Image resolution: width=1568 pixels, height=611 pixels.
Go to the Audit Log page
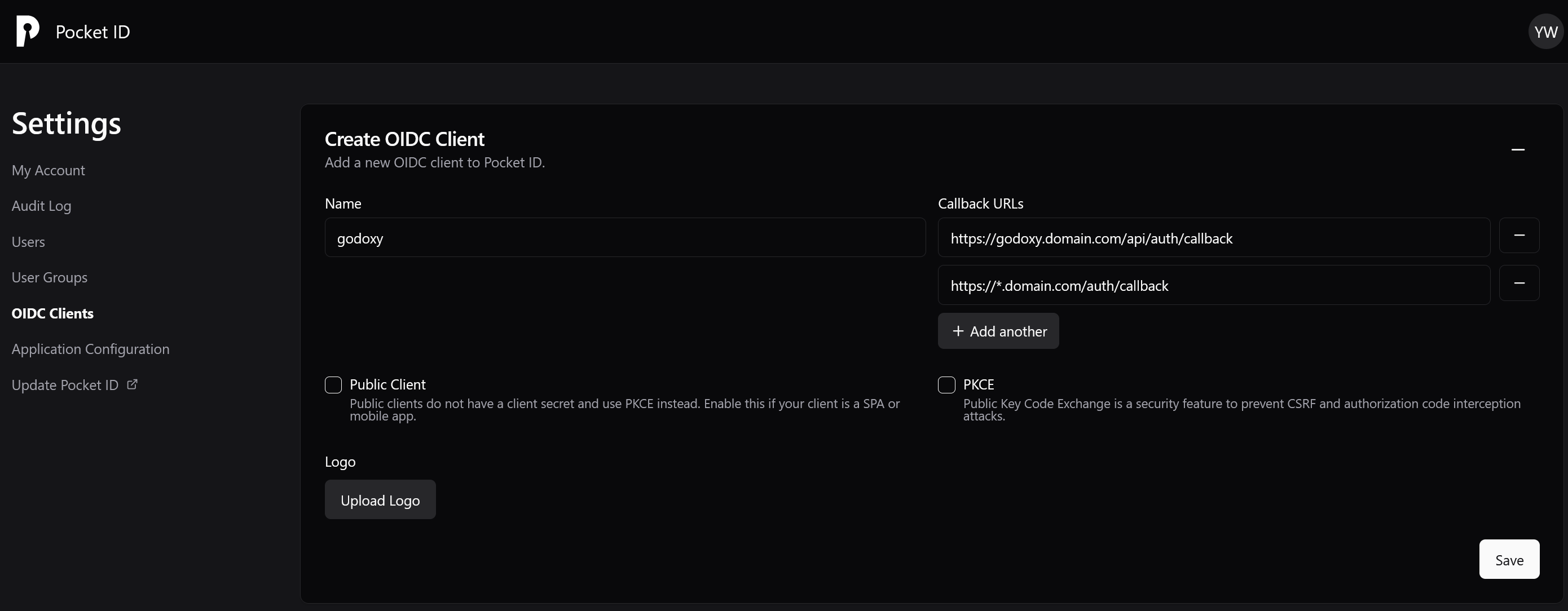pyautogui.click(x=41, y=206)
